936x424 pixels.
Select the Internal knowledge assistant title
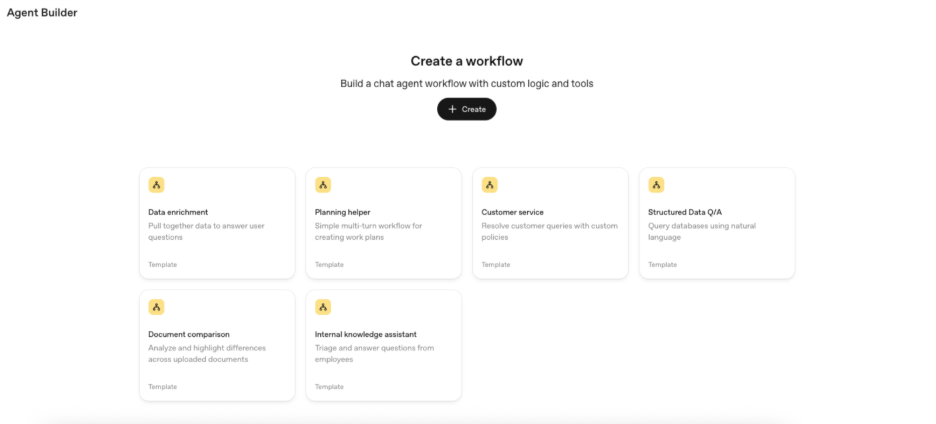[365, 334]
